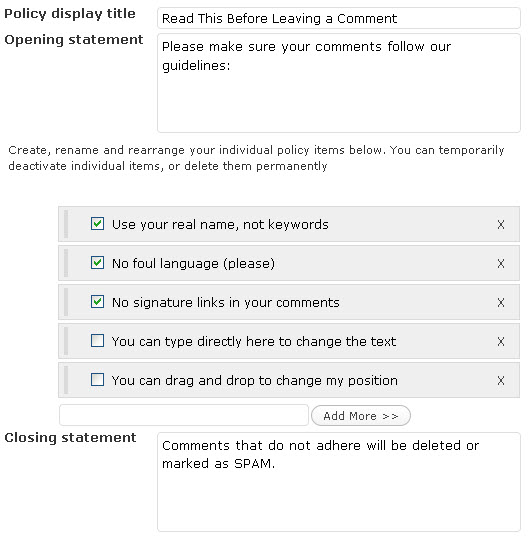Edit the text 'You can type directly here to change the text'
Image resolution: width=528 pixels, height=539 pixels.
[x=254, y=342]
